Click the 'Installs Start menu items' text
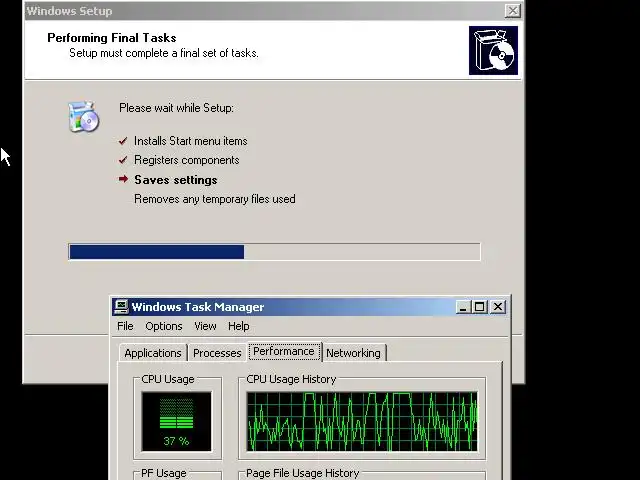This screenshot has width=640, height=480. point(191,141)
